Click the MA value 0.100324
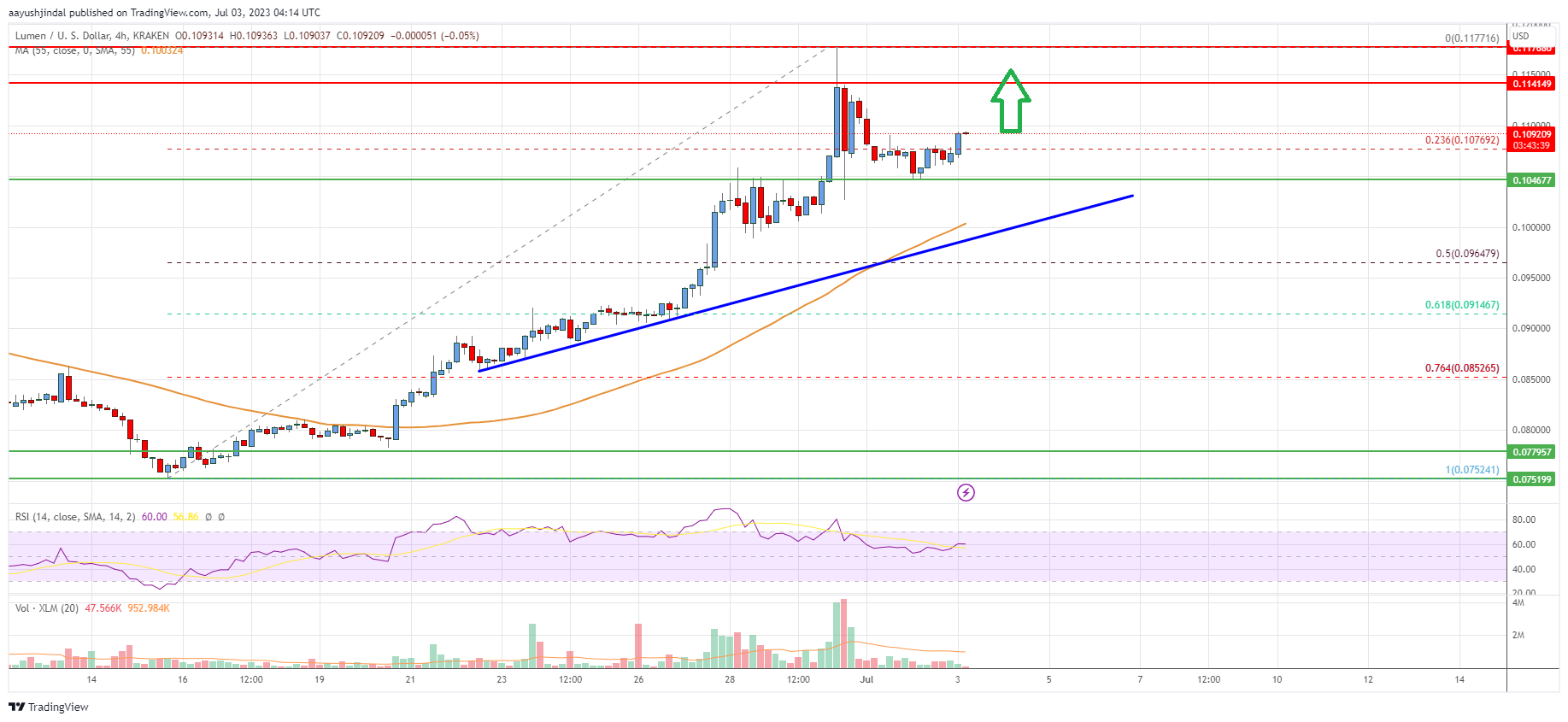The height and width of the screenshot is (722, 1568). tap(161, 50)
